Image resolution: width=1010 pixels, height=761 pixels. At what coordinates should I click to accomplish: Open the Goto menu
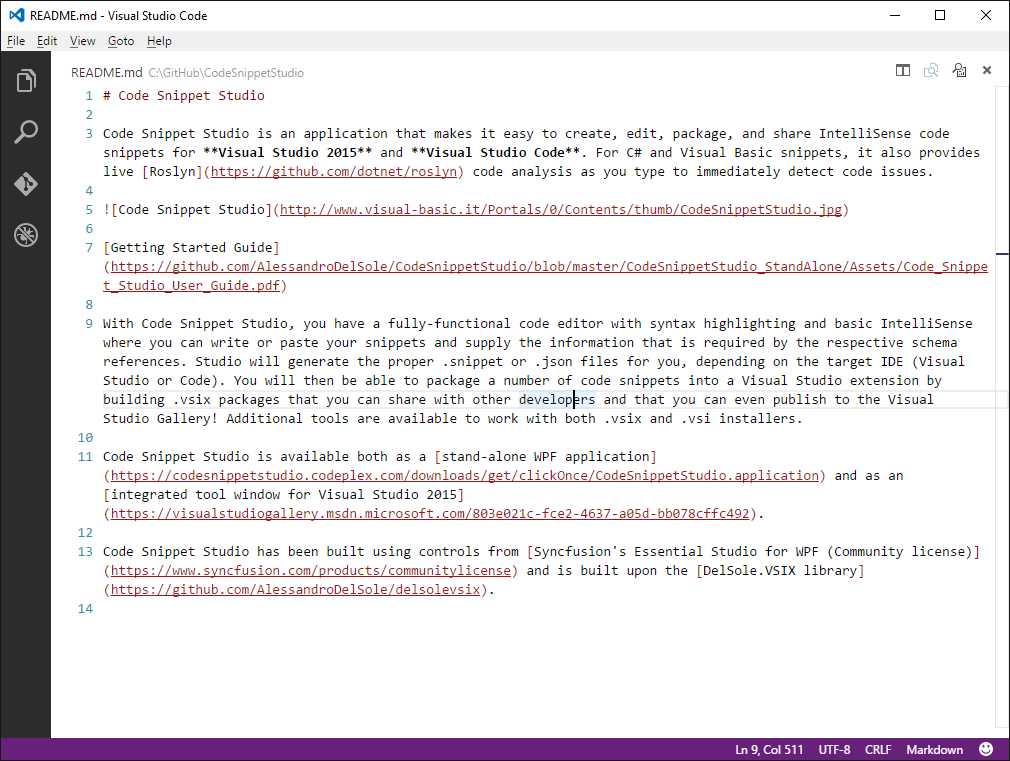click(120, 41)
